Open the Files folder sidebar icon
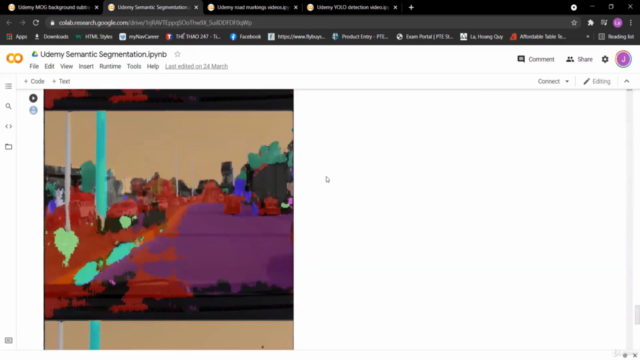Screen dimensions: 640x360 pyautogui.click(x=8, y=147)
